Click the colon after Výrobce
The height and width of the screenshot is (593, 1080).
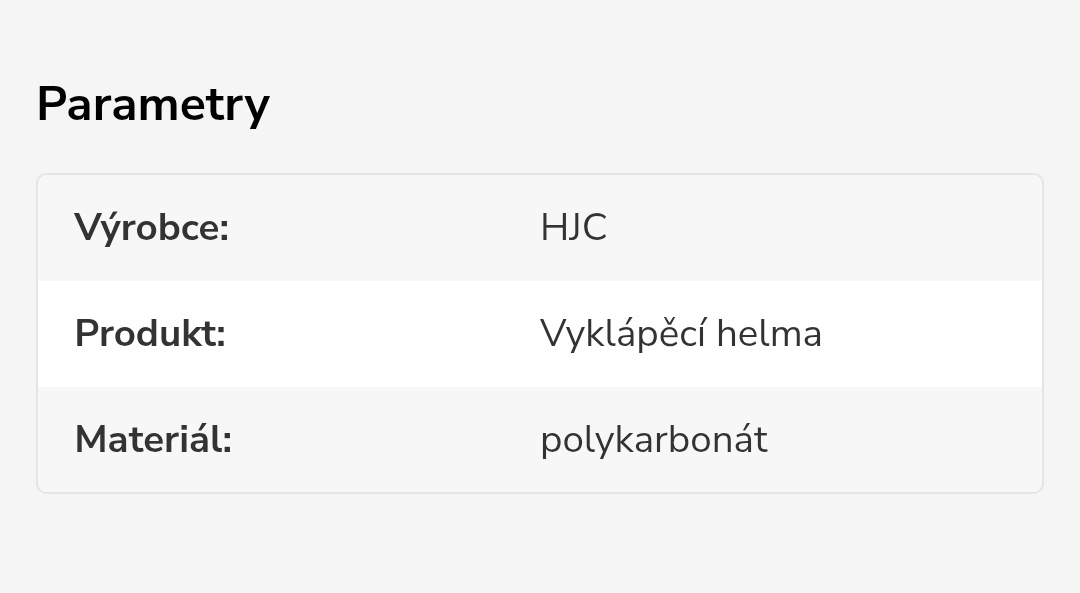tap(225, 232)
